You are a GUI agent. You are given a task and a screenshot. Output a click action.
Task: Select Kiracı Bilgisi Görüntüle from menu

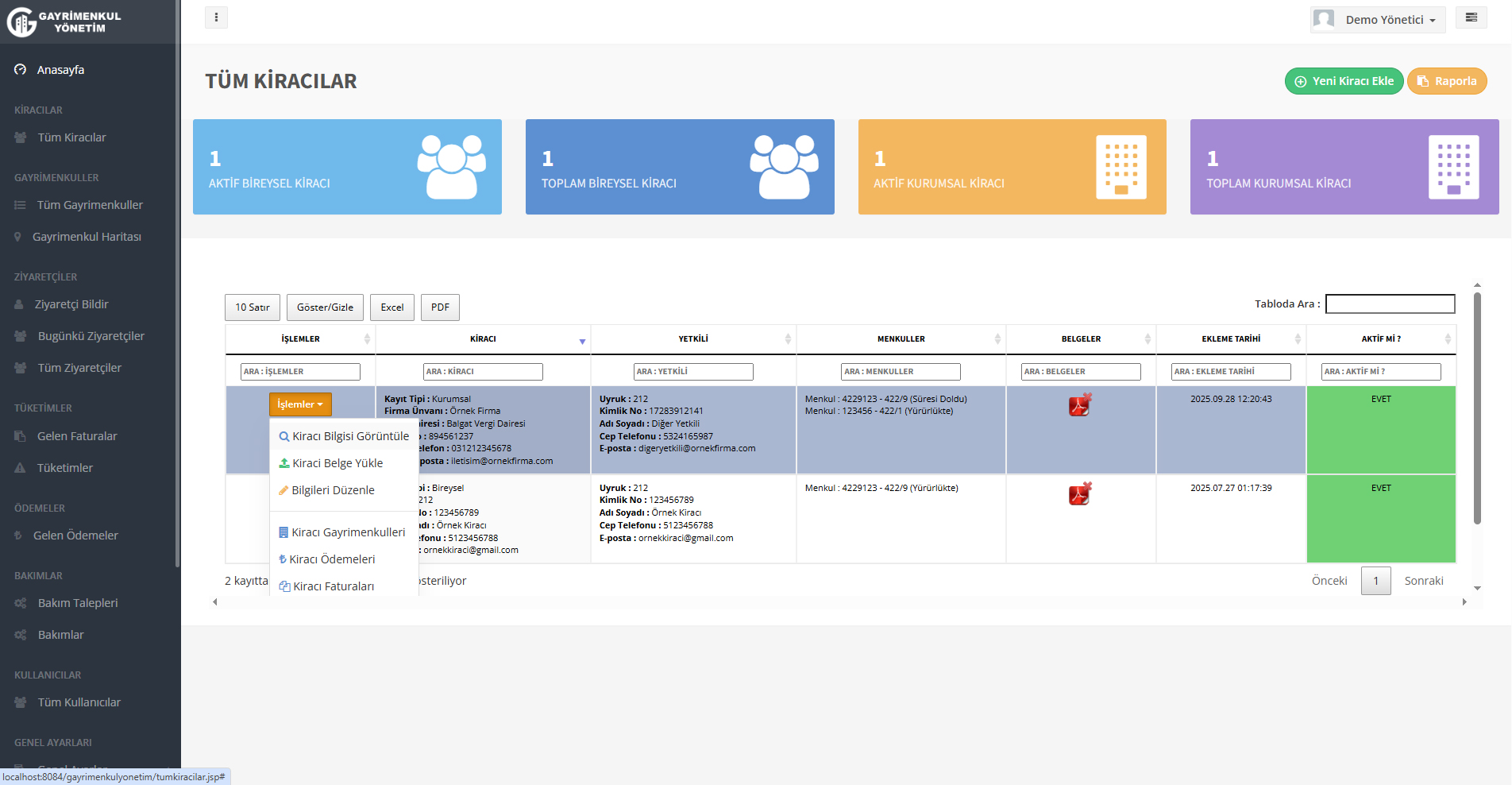344,436
